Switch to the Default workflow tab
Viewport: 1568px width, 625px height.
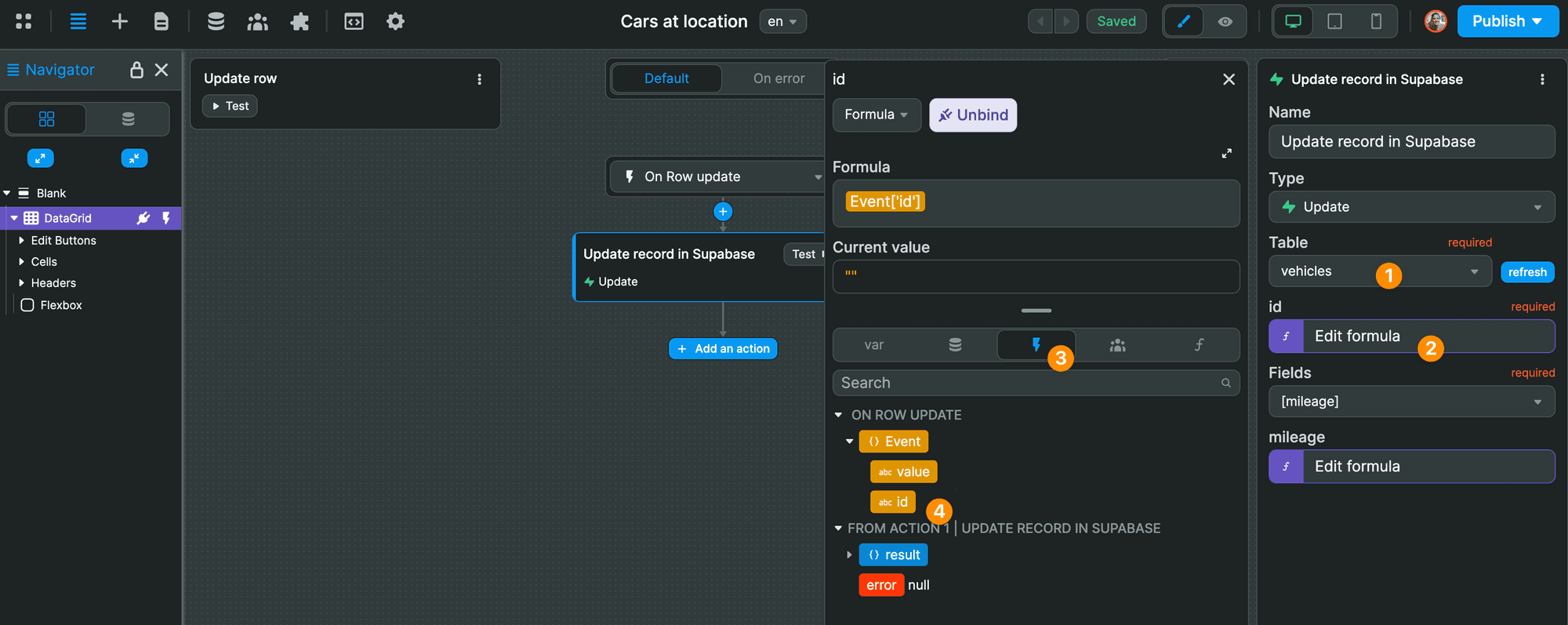[666, 78]
